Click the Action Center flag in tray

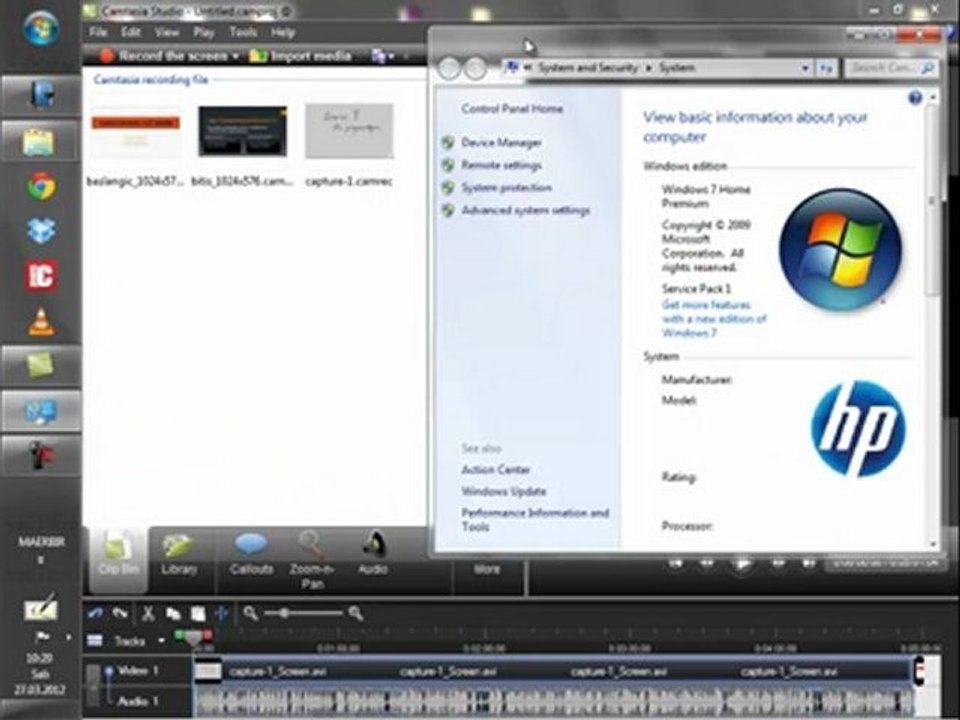pos(42,637)
